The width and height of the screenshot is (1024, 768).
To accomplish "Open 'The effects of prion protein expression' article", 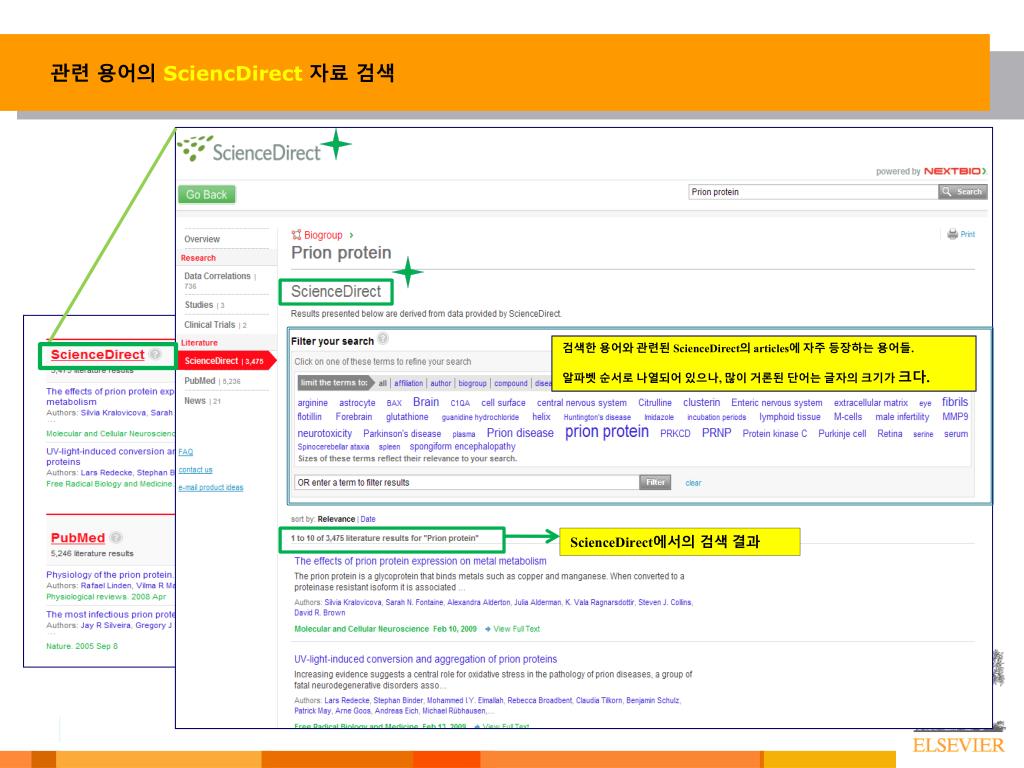I will pyautogui.click(x=420, y=561).
